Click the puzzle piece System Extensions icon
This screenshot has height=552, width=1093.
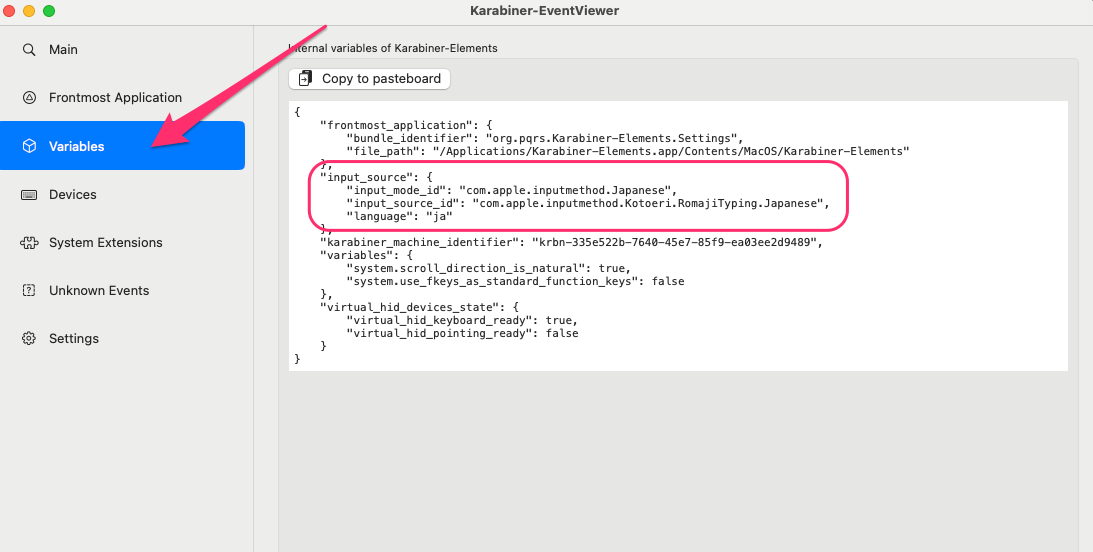coord(29,243)
